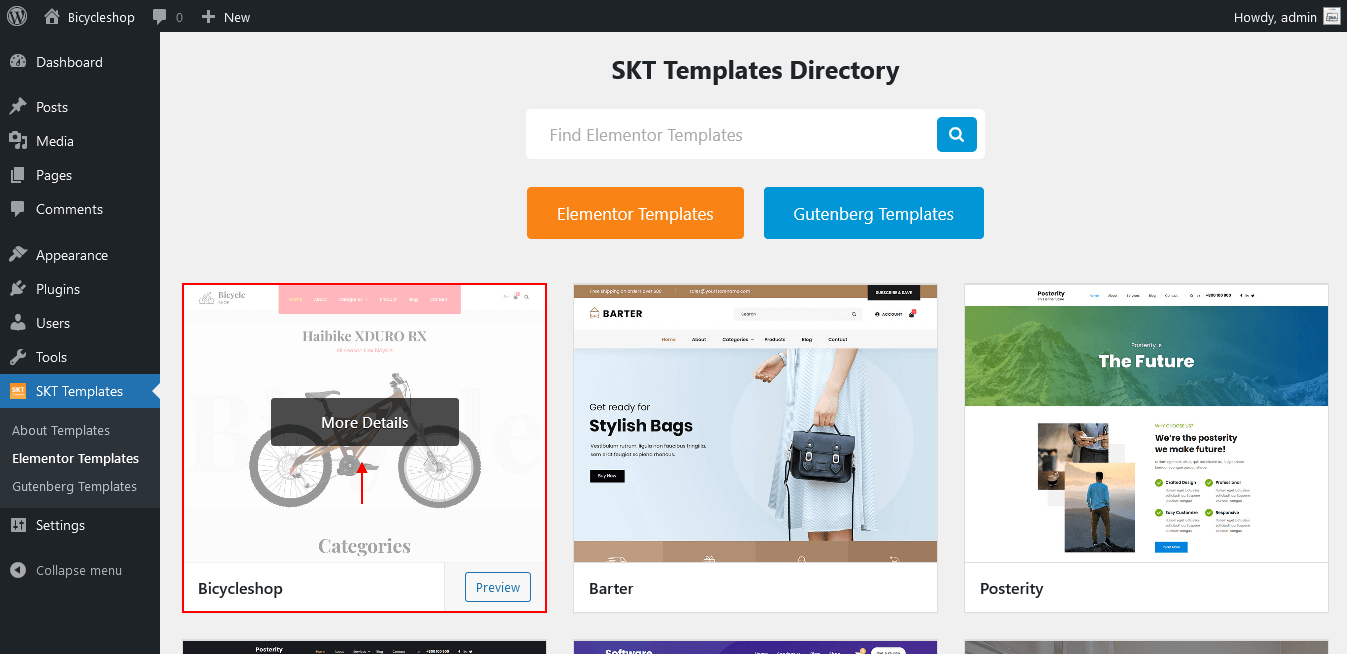This screenshot has width=1347, height=654.
Task: Click the blue search magnifier button
Action: (x=957, y=134)
